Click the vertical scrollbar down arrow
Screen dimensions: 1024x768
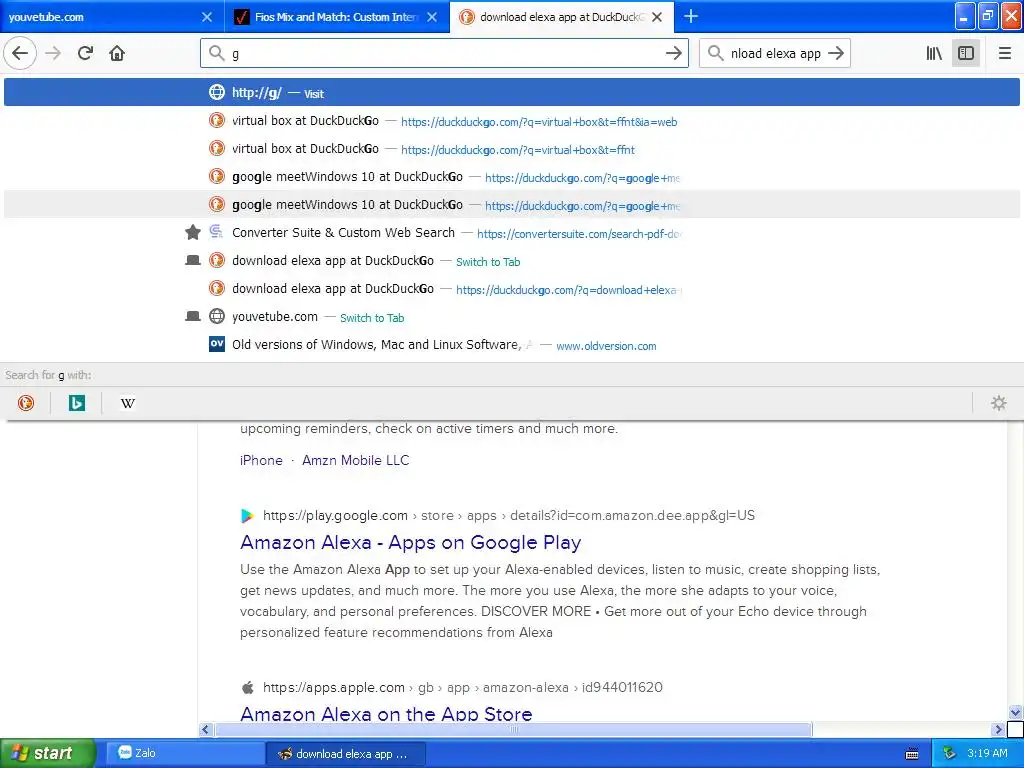click(1015, 712)
